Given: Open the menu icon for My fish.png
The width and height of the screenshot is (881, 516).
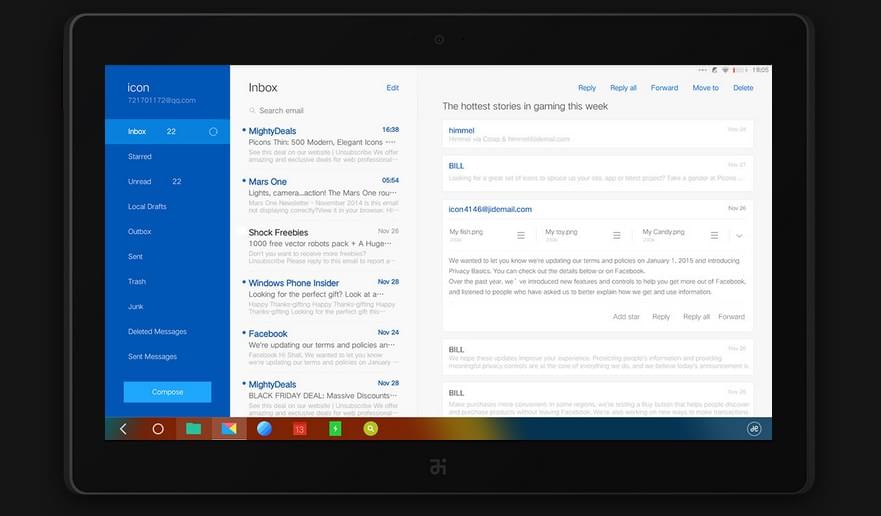Looking at the screenshot, I should pos(521,236).
